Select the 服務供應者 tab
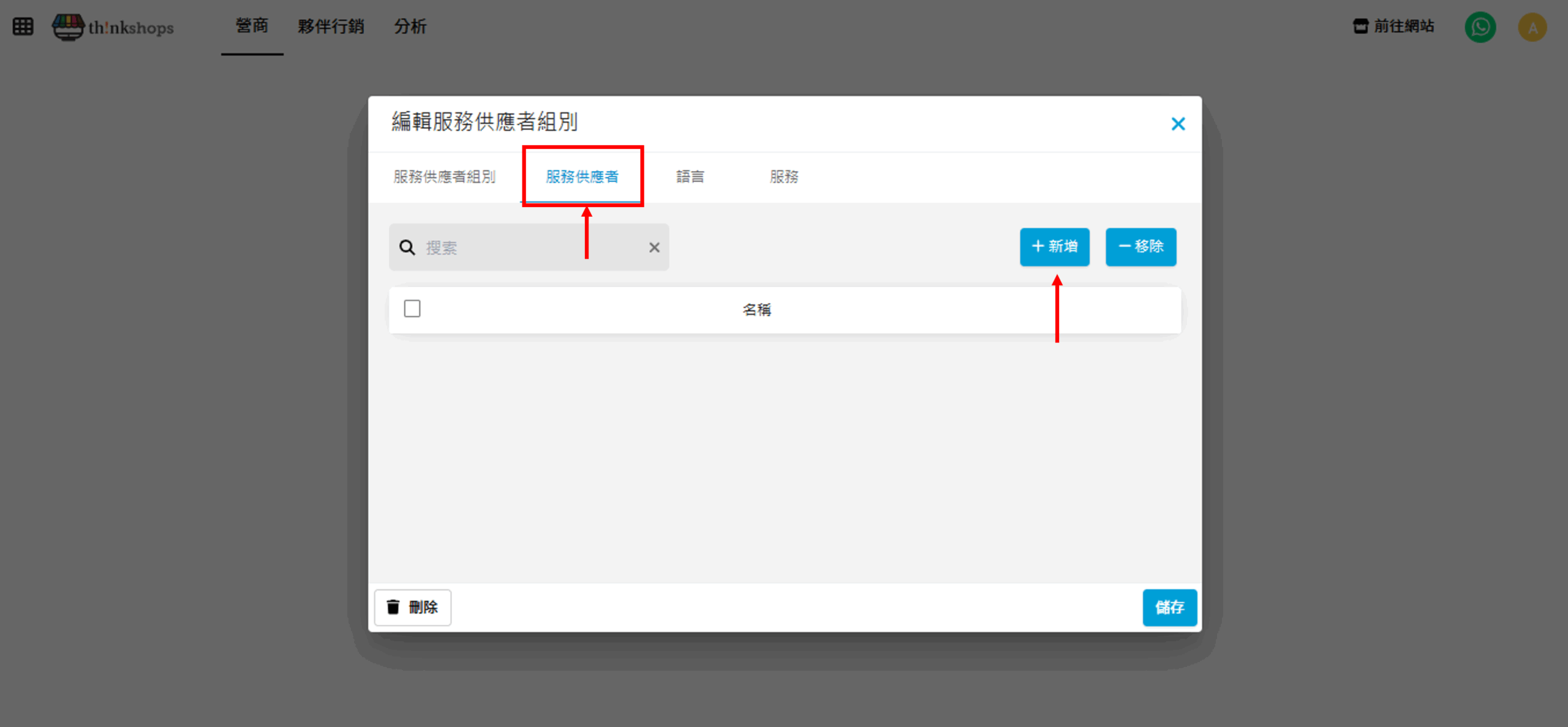Screen dimensions: 1568x727 (x=582, y=177)
